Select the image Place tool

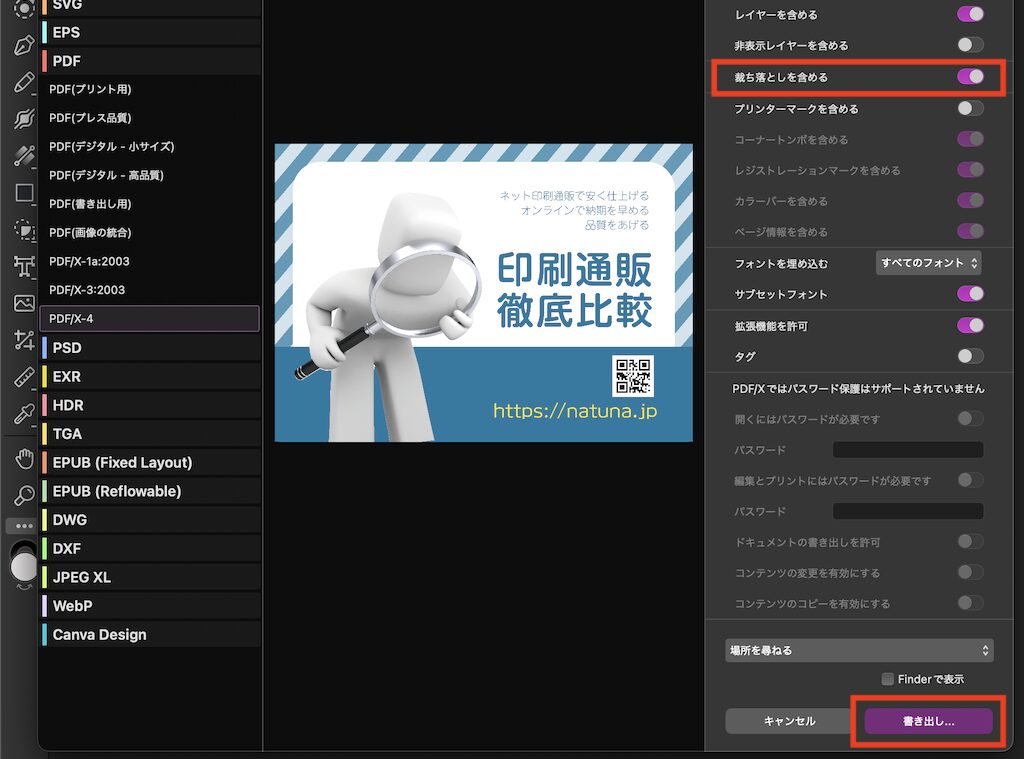point(24,303)
